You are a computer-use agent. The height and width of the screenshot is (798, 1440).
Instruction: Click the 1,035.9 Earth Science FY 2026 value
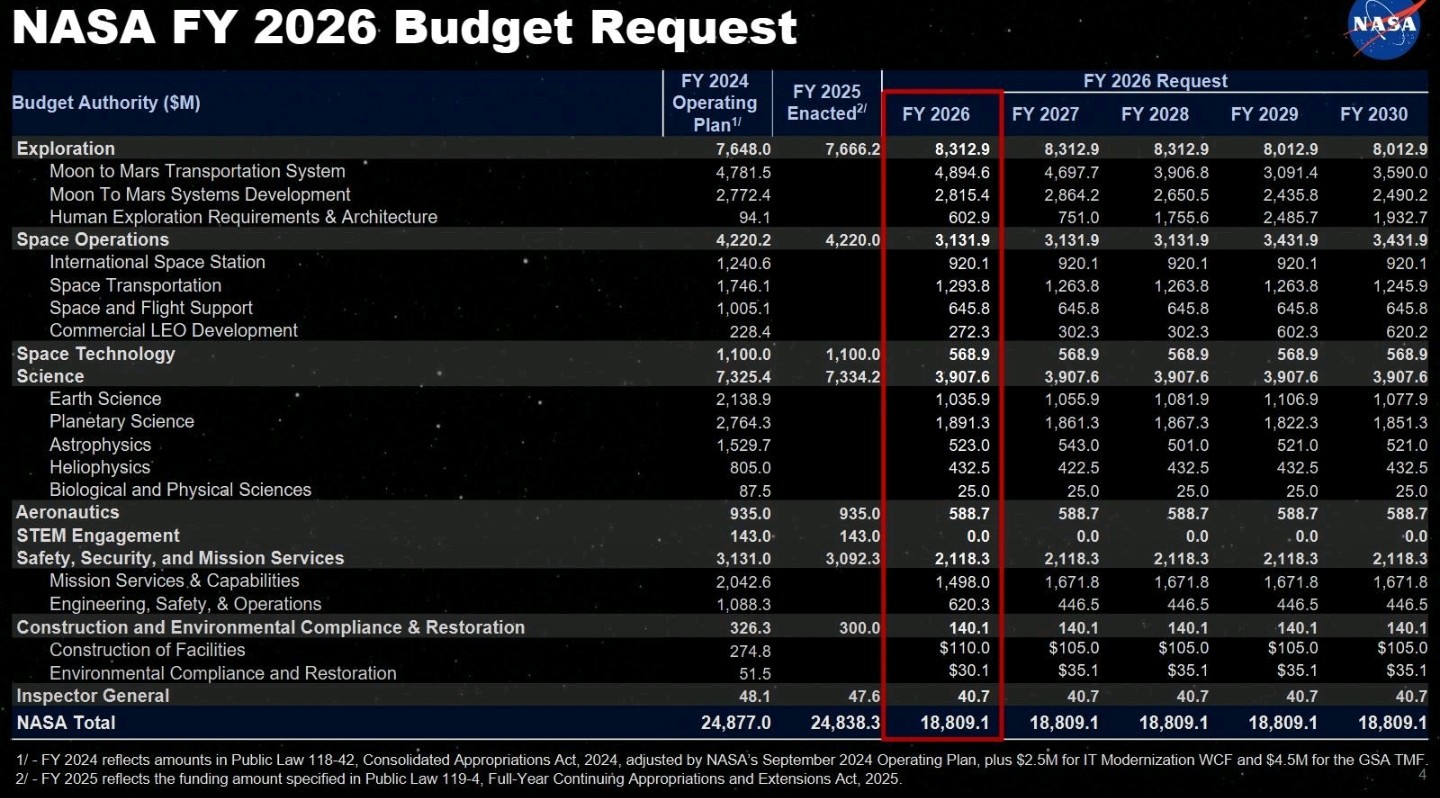point(963,399)
